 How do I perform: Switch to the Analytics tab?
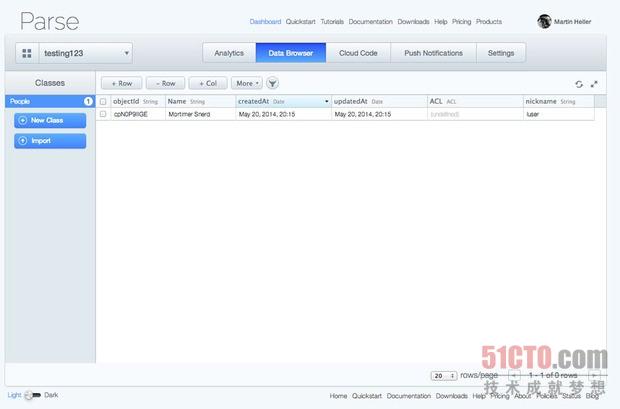(x=229, y=53)
